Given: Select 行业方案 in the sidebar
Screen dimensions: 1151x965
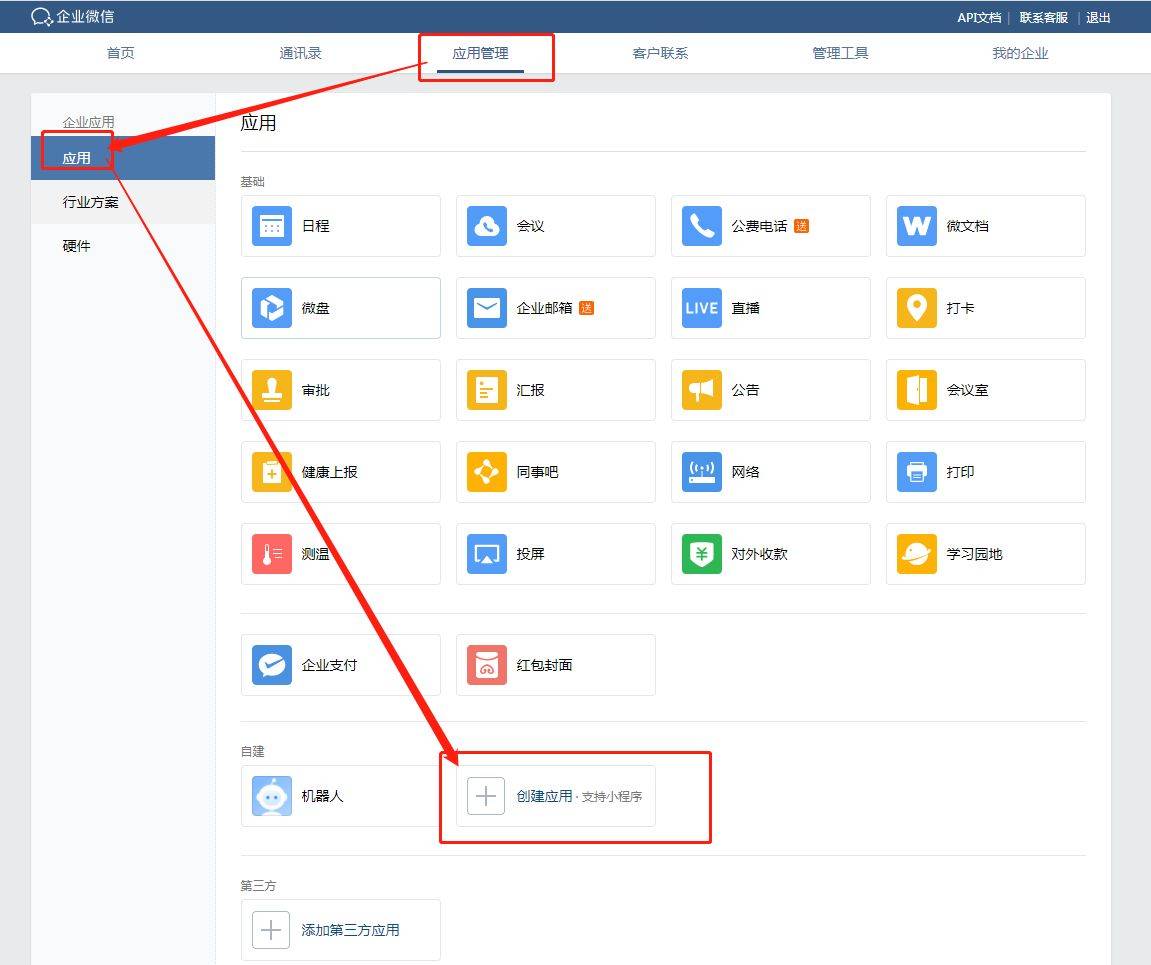Looking at the screenshot, I should [x=91, y=202].
